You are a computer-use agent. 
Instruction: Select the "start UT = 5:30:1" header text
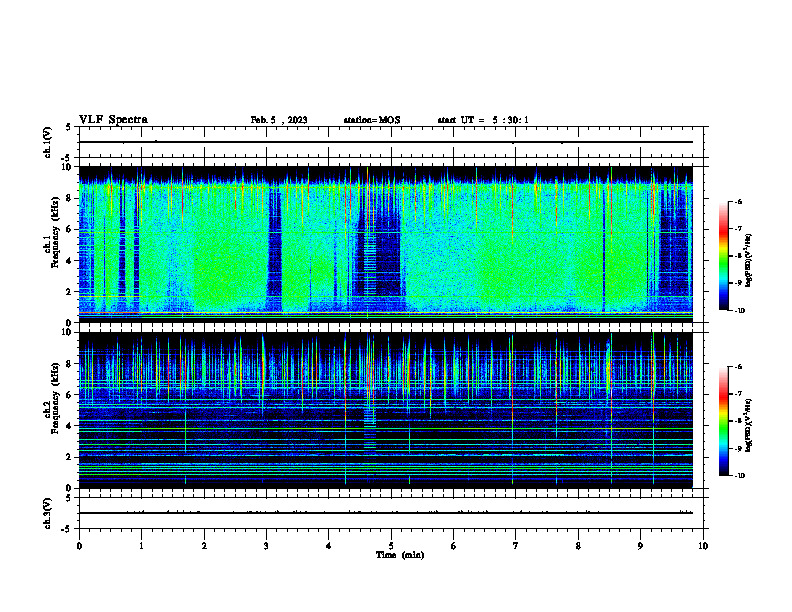pos(483,120)
